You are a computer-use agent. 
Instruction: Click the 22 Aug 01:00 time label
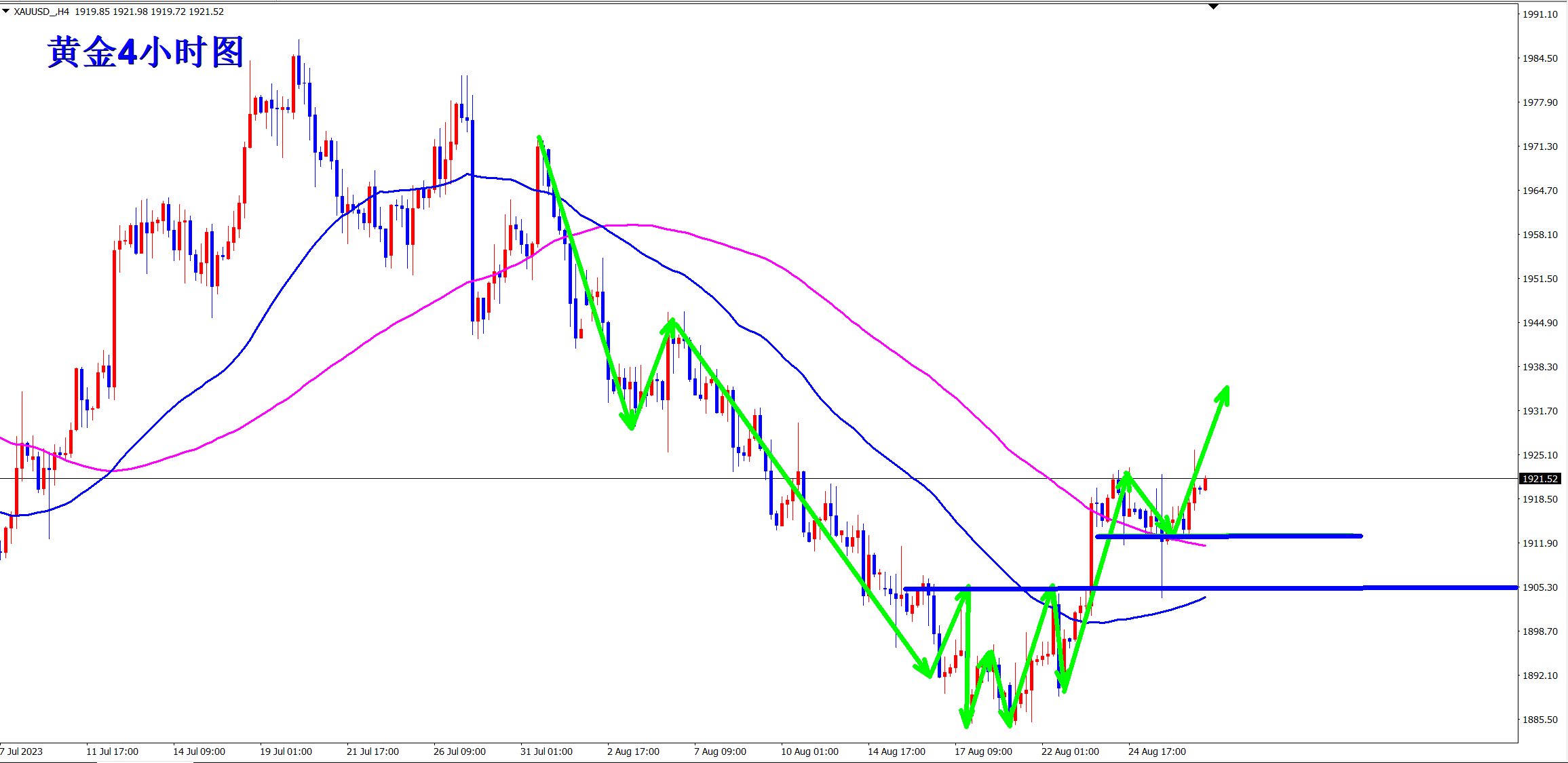[1070, 751]
